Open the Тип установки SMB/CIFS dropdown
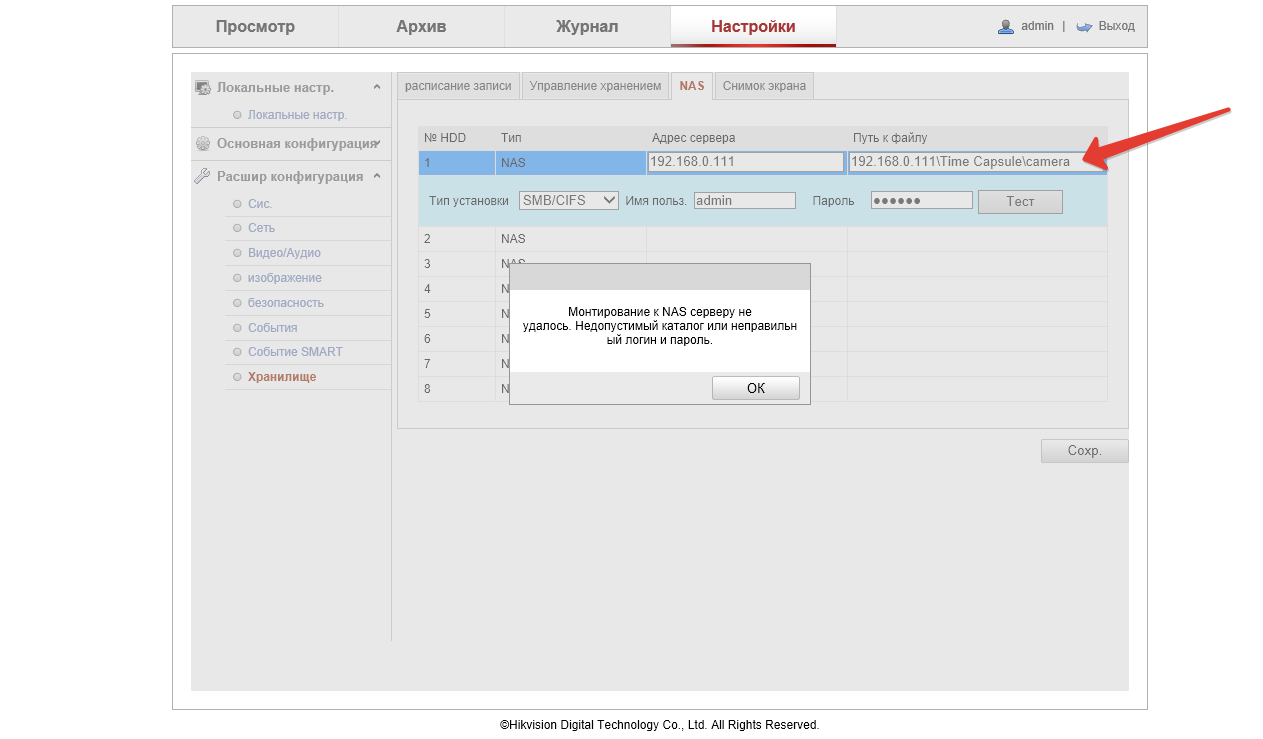 [568, 201]
